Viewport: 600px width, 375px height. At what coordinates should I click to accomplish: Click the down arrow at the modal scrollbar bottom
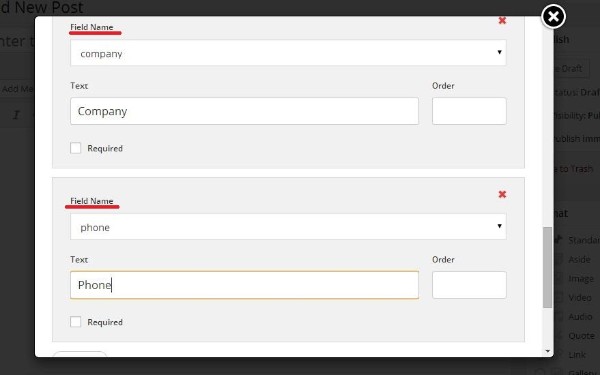(548, 351)
